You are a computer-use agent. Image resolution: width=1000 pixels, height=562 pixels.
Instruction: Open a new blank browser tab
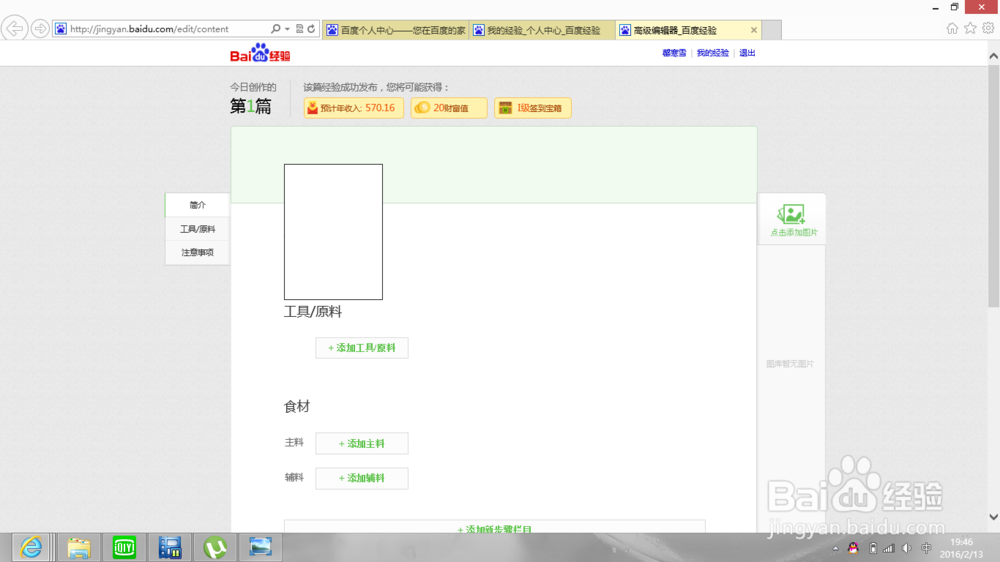[772, 30]
